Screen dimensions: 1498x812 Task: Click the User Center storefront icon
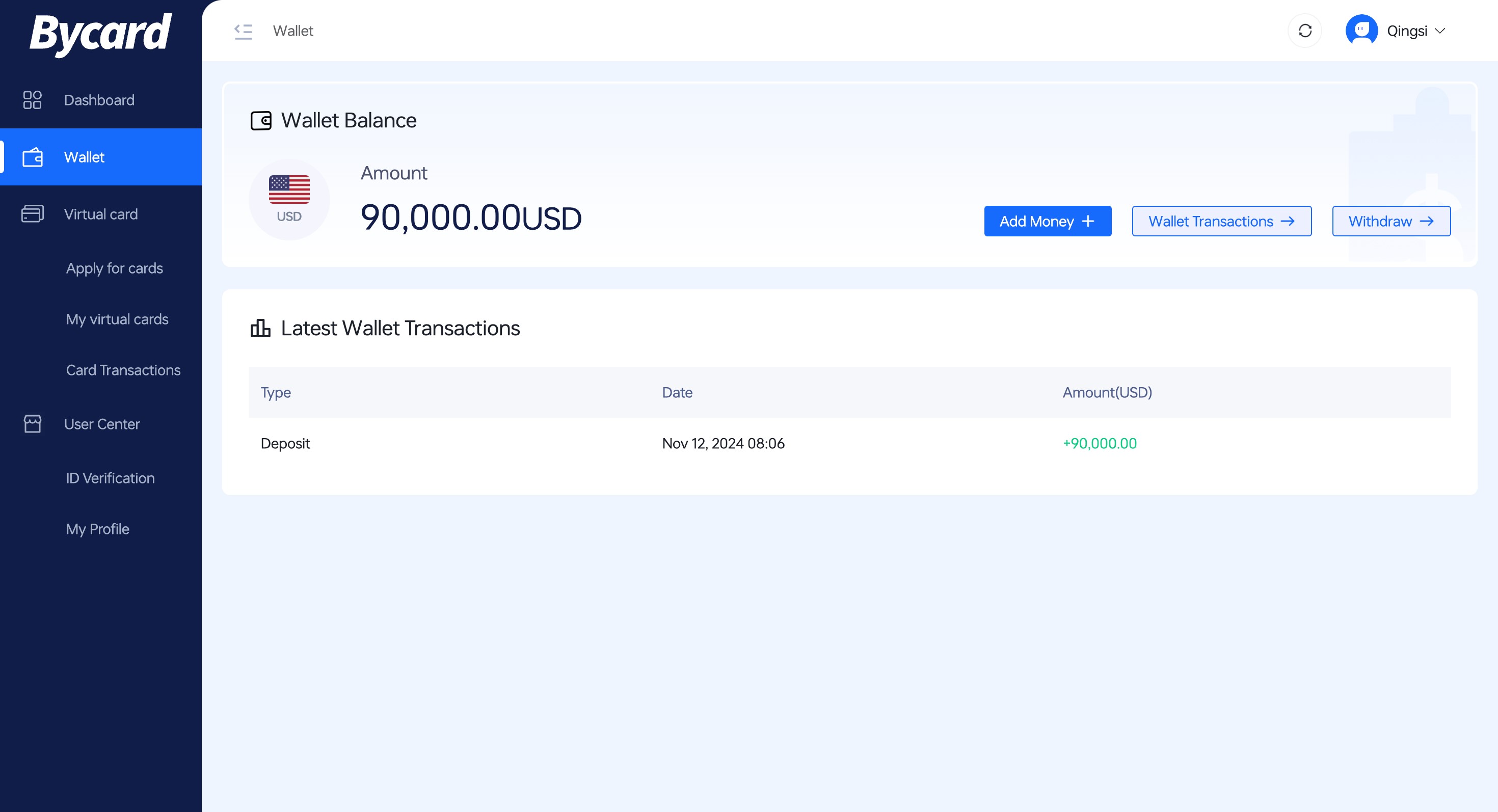click(x=33, y=424)
